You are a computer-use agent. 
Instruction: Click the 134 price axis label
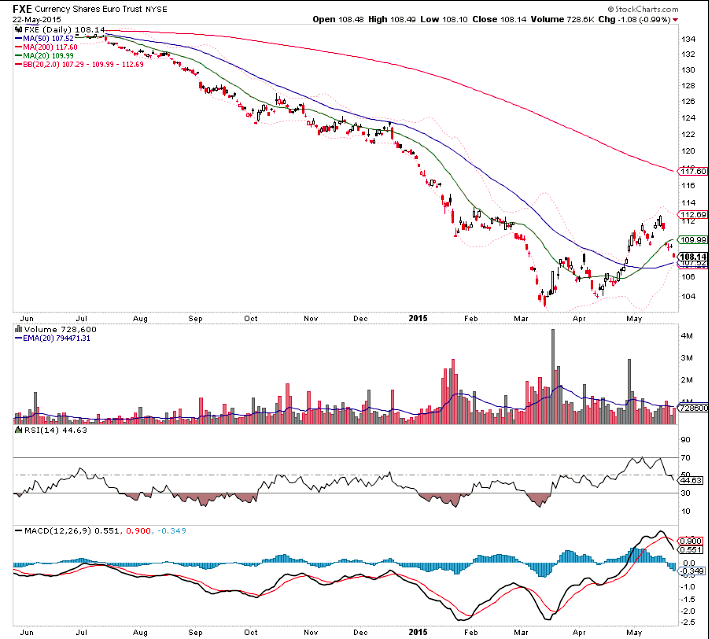(688, 39)
